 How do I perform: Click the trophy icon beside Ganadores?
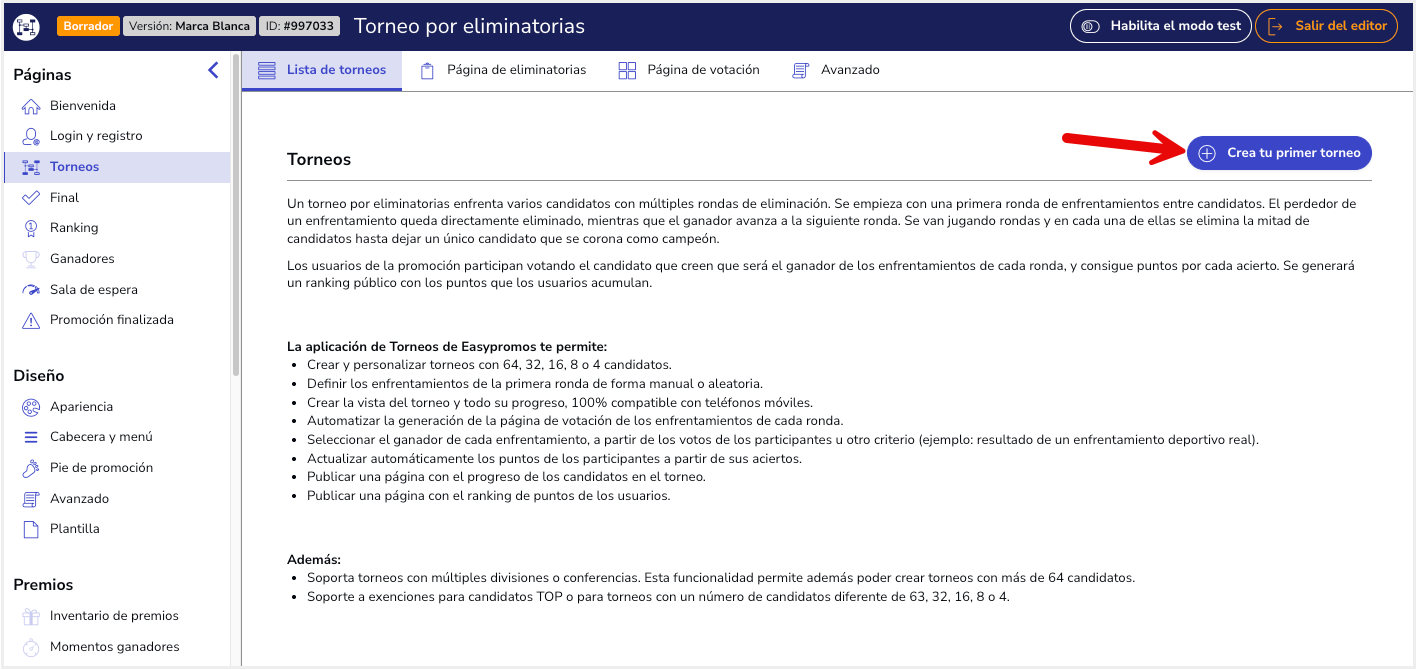[x=31, y=259]
